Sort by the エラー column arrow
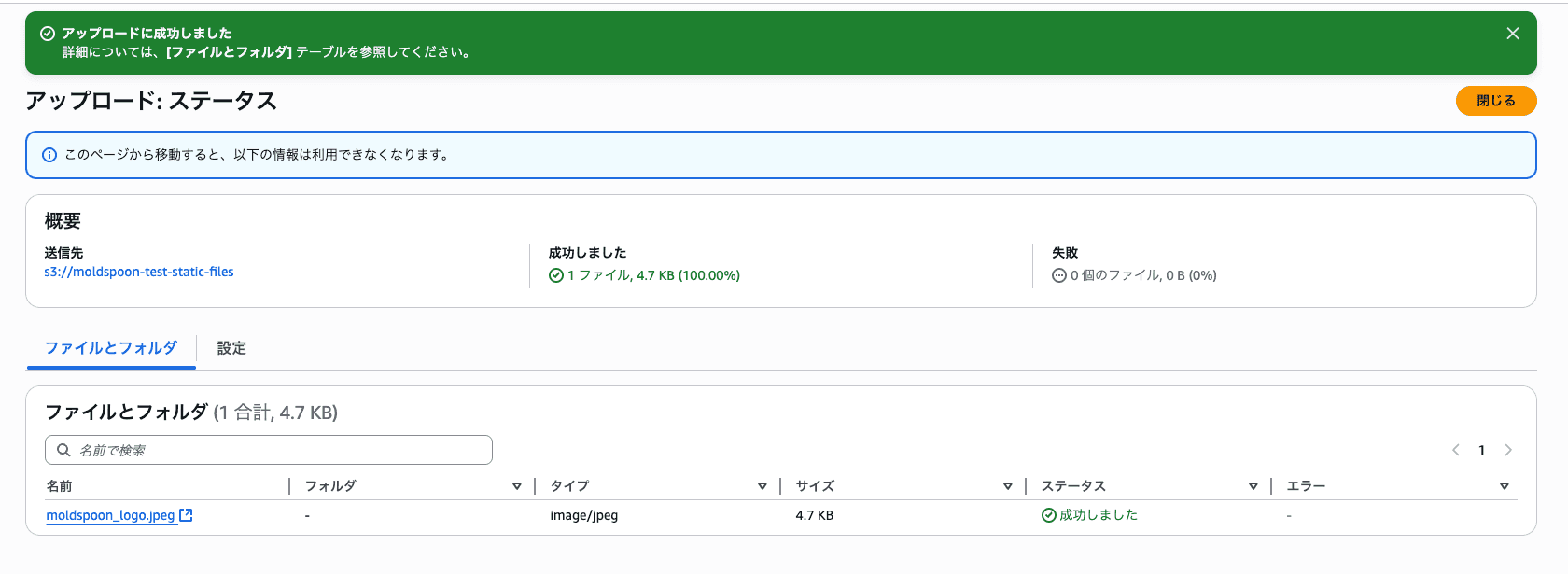Image resolution: width=1568 pixels, height=574 pixels. coord(1505,486)
